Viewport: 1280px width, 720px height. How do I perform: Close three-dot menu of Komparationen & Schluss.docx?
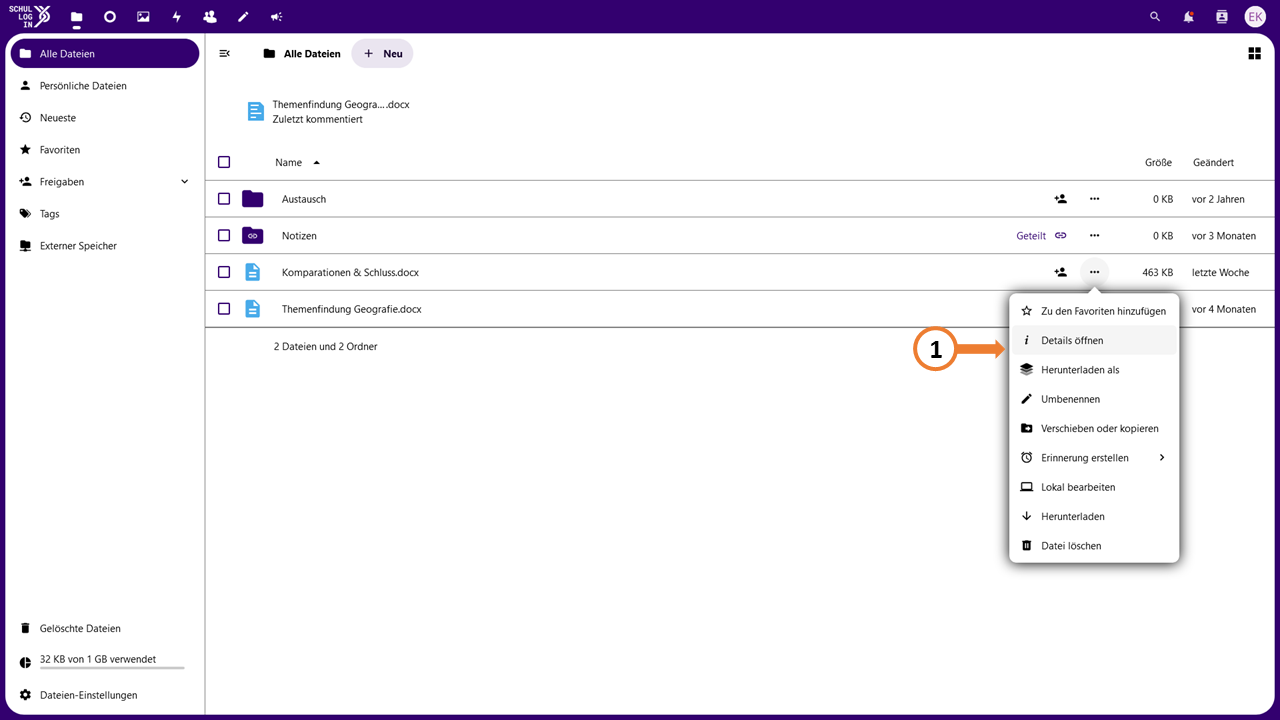point(1095,272)
